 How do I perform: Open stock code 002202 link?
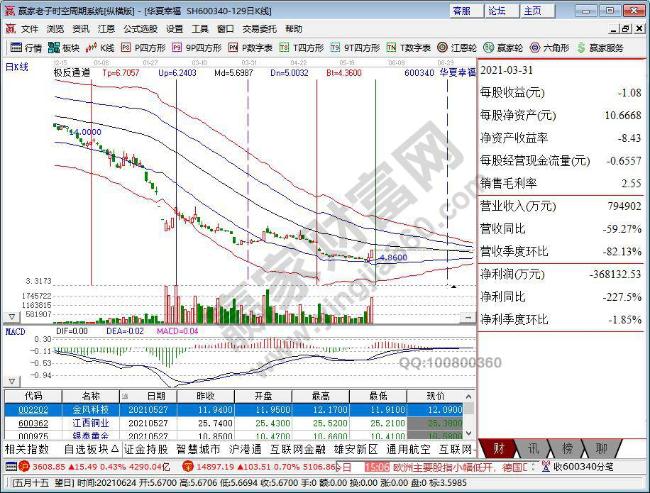point(33,410)
